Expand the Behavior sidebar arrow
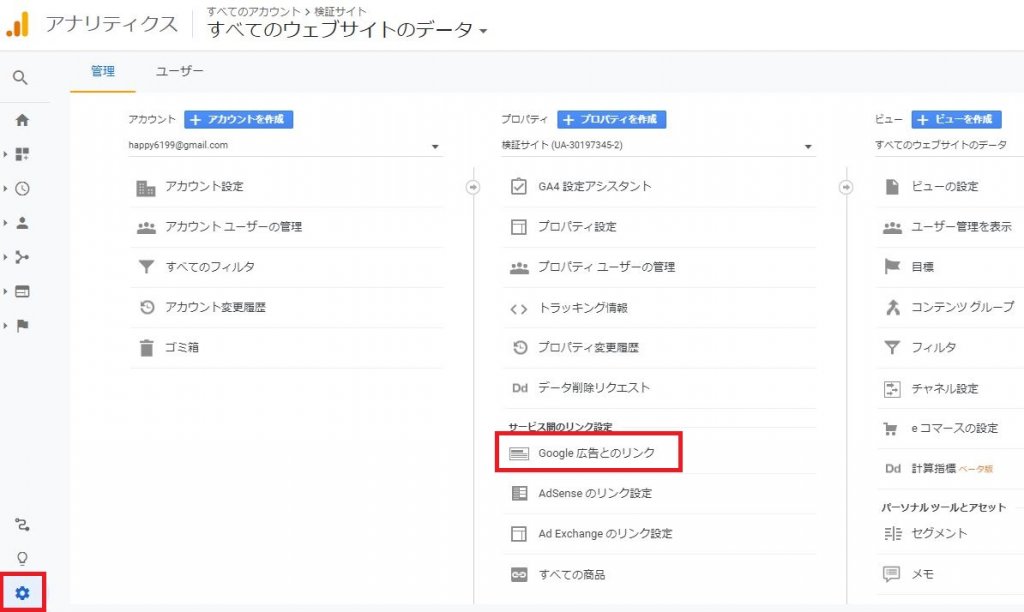Viewport: 1024px width, 612px height. coord(5,291)
